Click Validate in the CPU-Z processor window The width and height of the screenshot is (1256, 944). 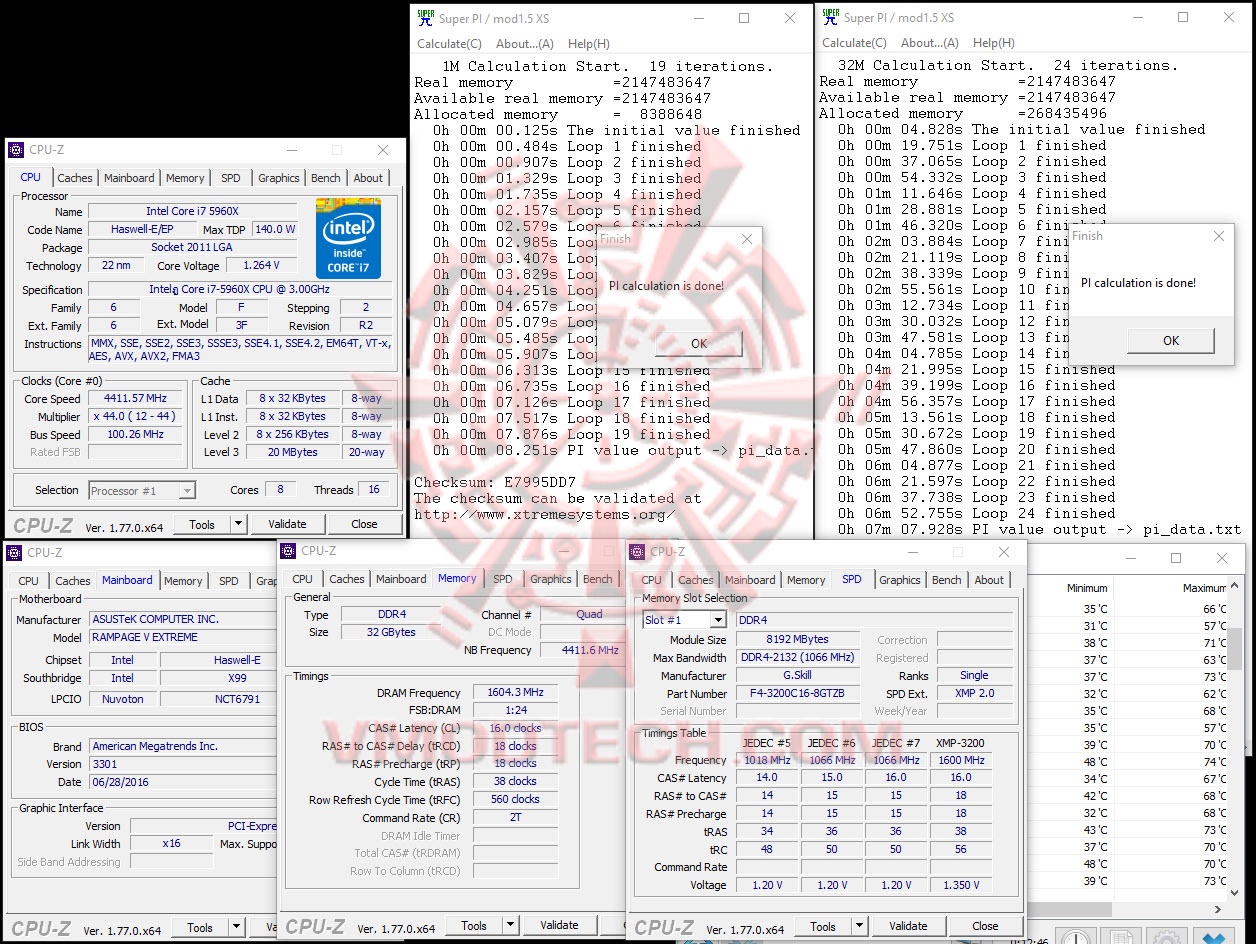point(287,524)
